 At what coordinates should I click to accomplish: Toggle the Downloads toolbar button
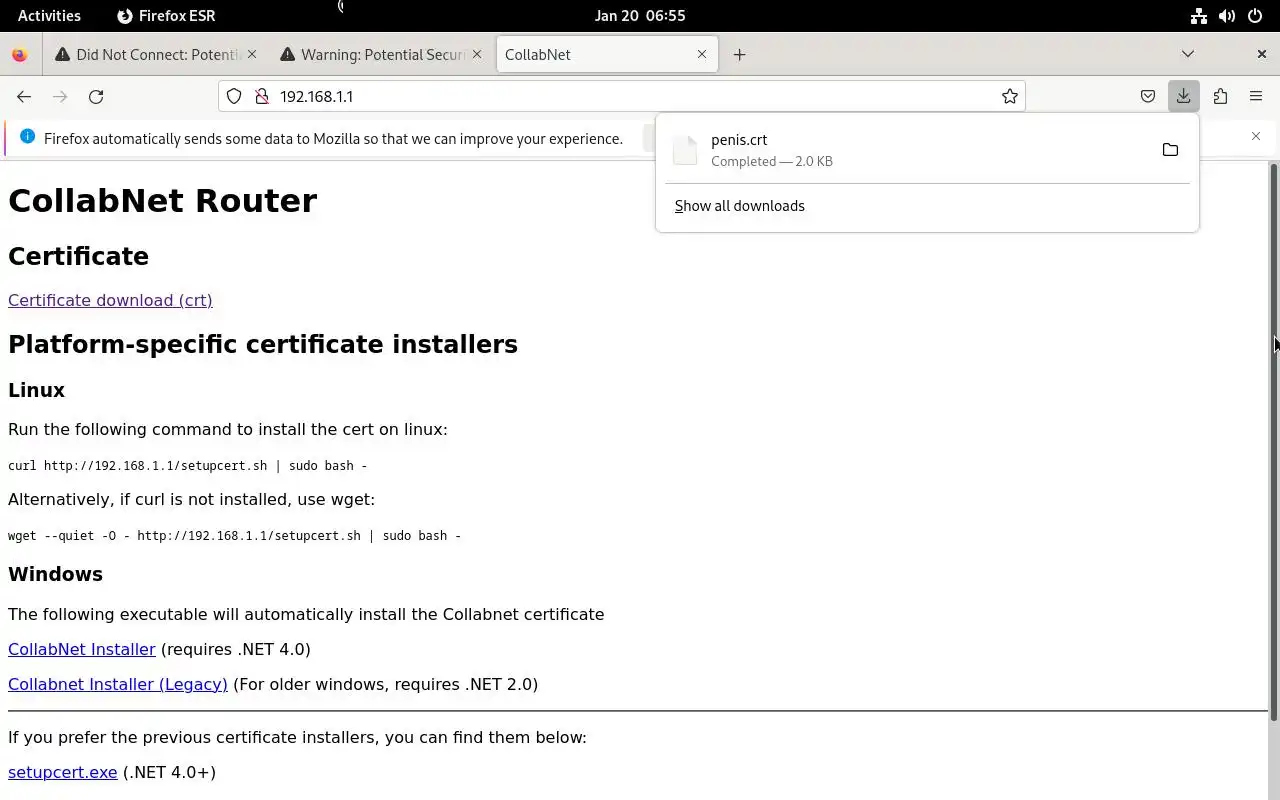pos(1184,96)
